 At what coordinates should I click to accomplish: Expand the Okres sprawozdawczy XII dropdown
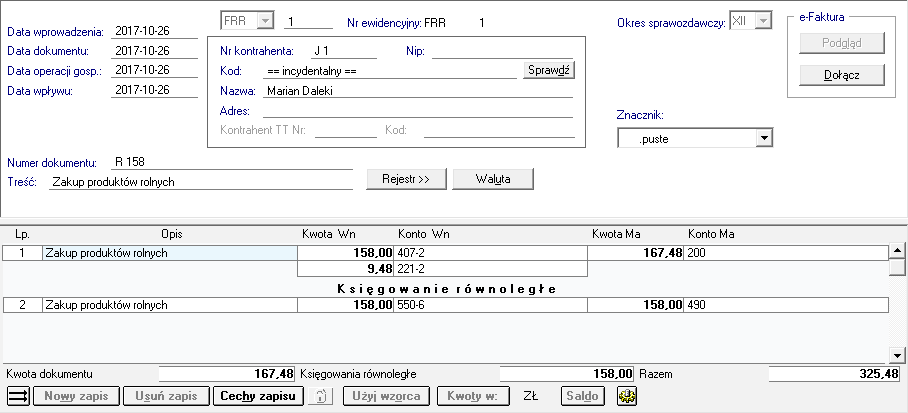[x=764, y=21]
